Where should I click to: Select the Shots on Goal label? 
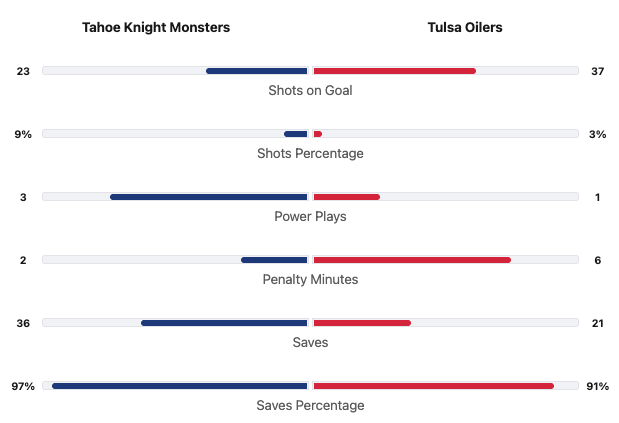tap(310, 90)
